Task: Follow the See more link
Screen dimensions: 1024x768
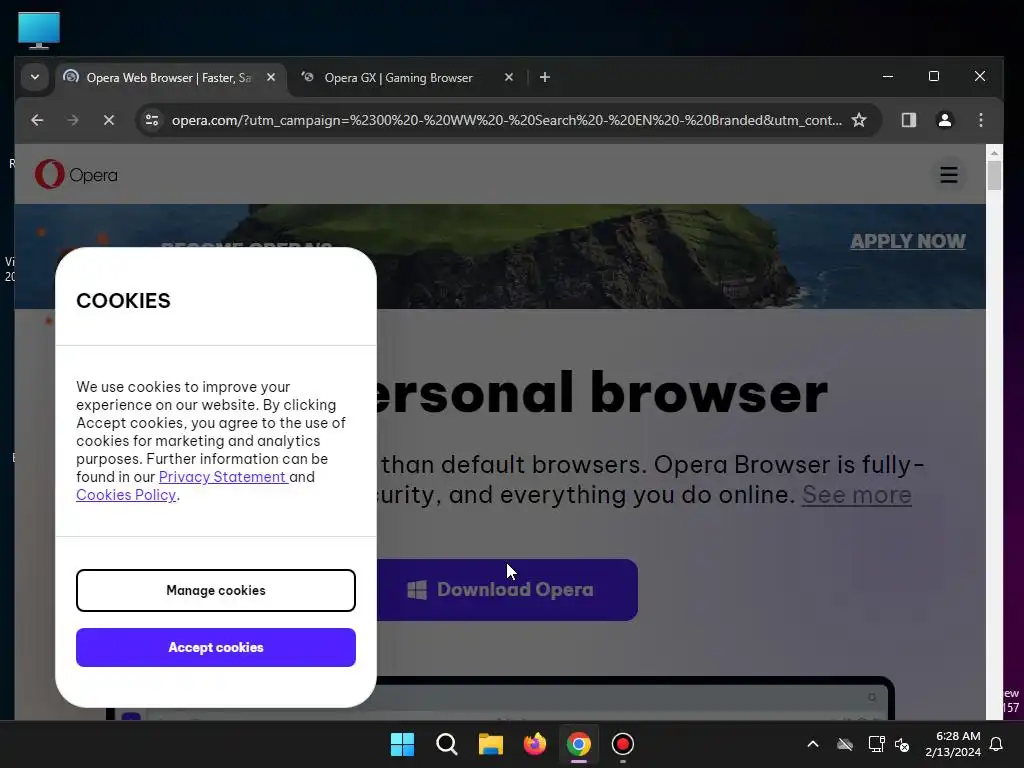Action: [x=856, y=495]
